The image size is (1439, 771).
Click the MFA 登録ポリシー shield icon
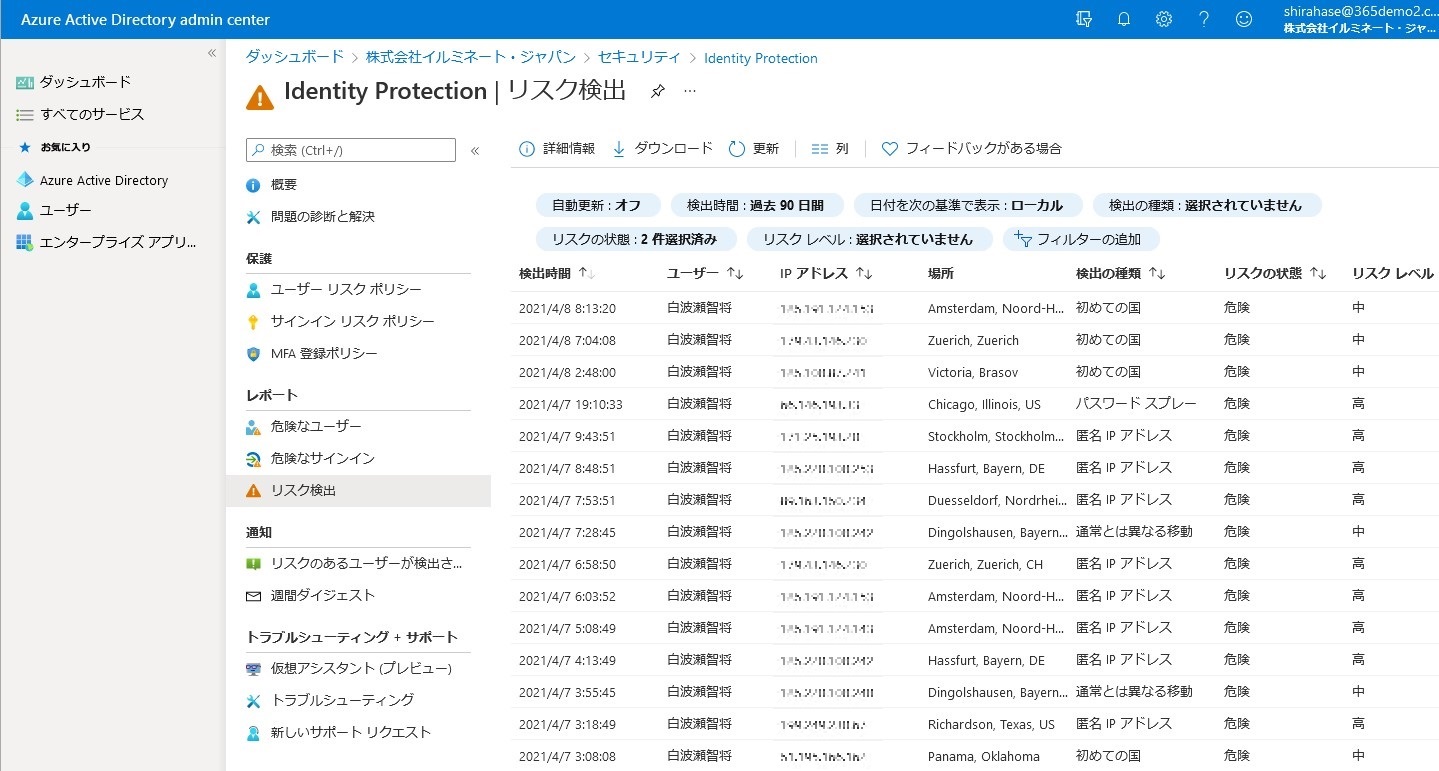coord(254,354)
